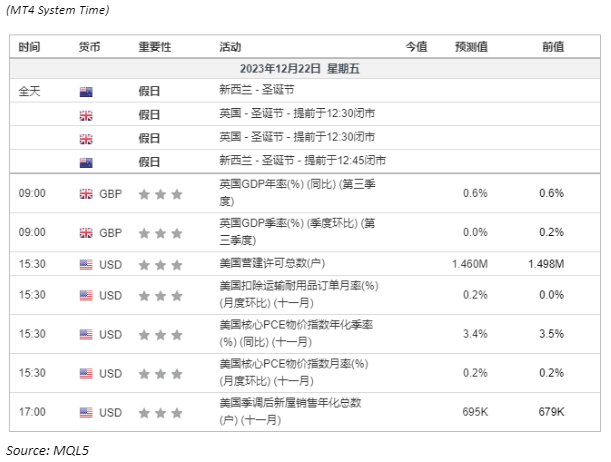
Task: Click the importance stars for 耐用品订单月率 row
Action: tap(160, 296)
